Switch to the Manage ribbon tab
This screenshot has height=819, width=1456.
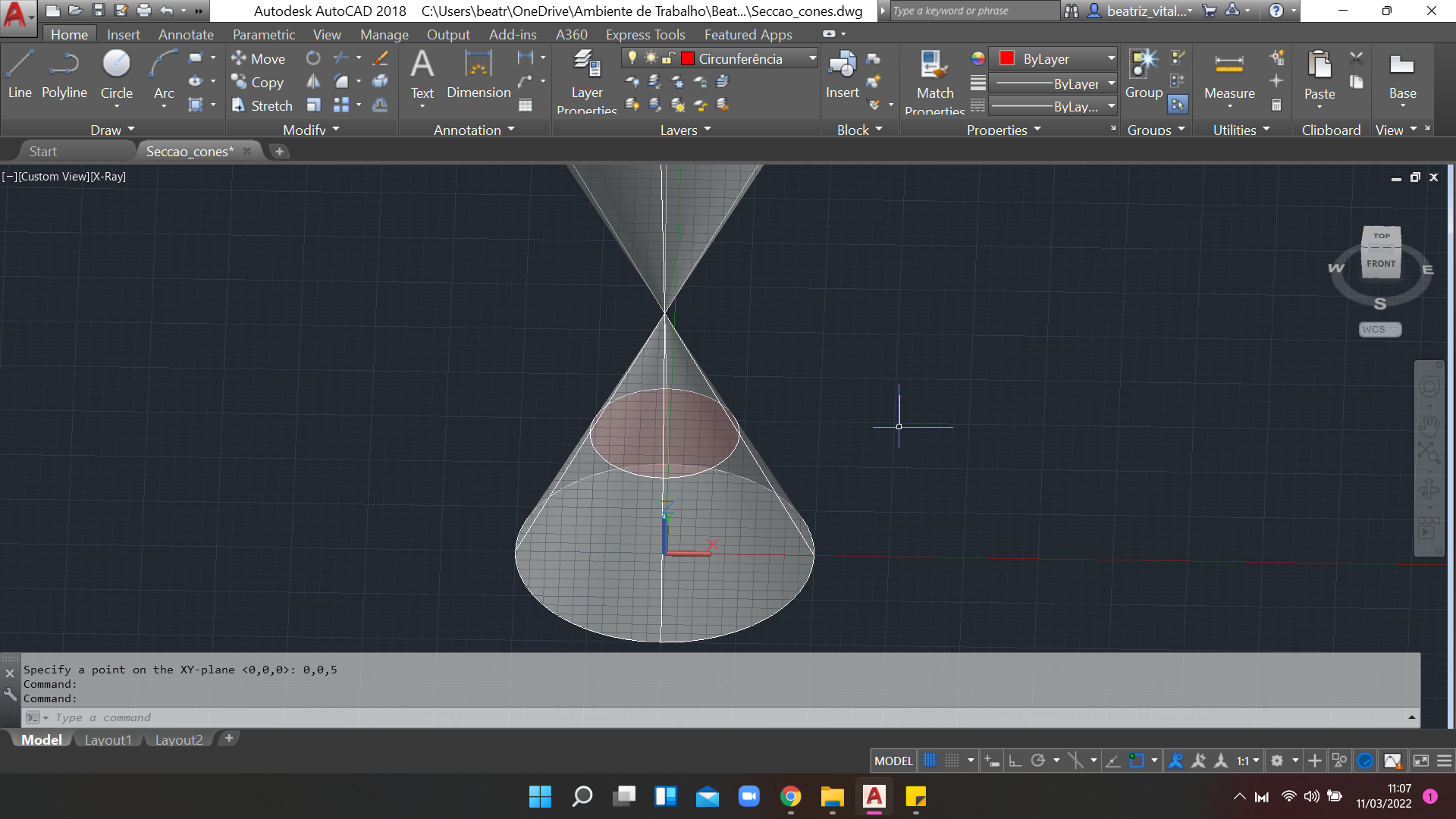384,34
